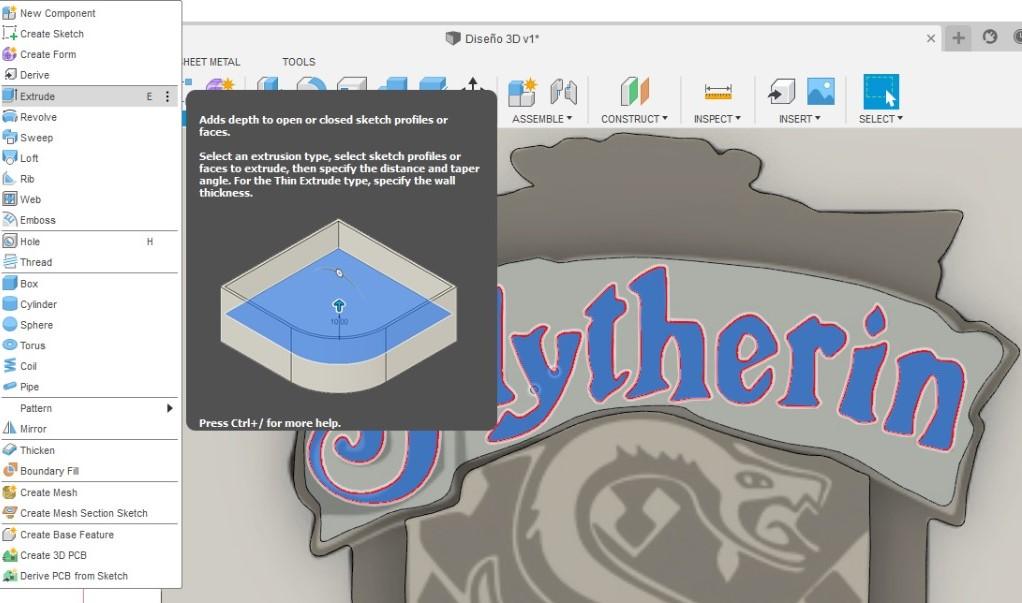Open Extrude's three-dot options button
This screenshot has width=1022, height=603.
168,96
